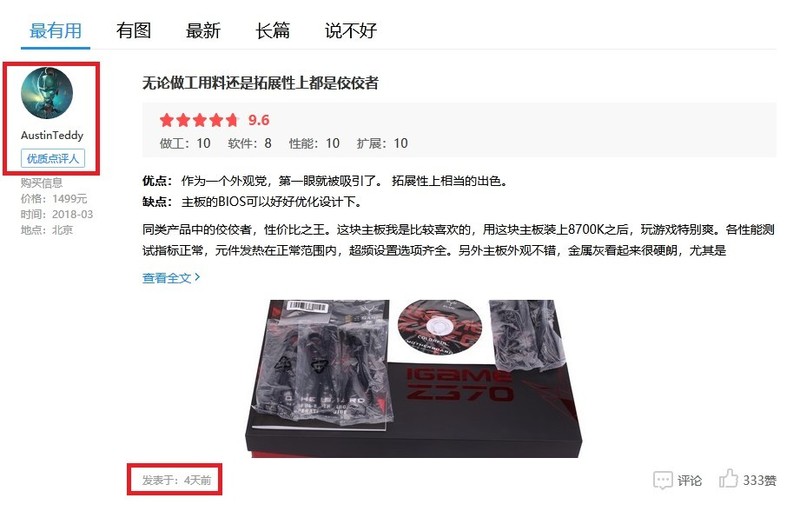Open the review title about 做工用料
Viewport: 800px width, 511px height.
260,83
